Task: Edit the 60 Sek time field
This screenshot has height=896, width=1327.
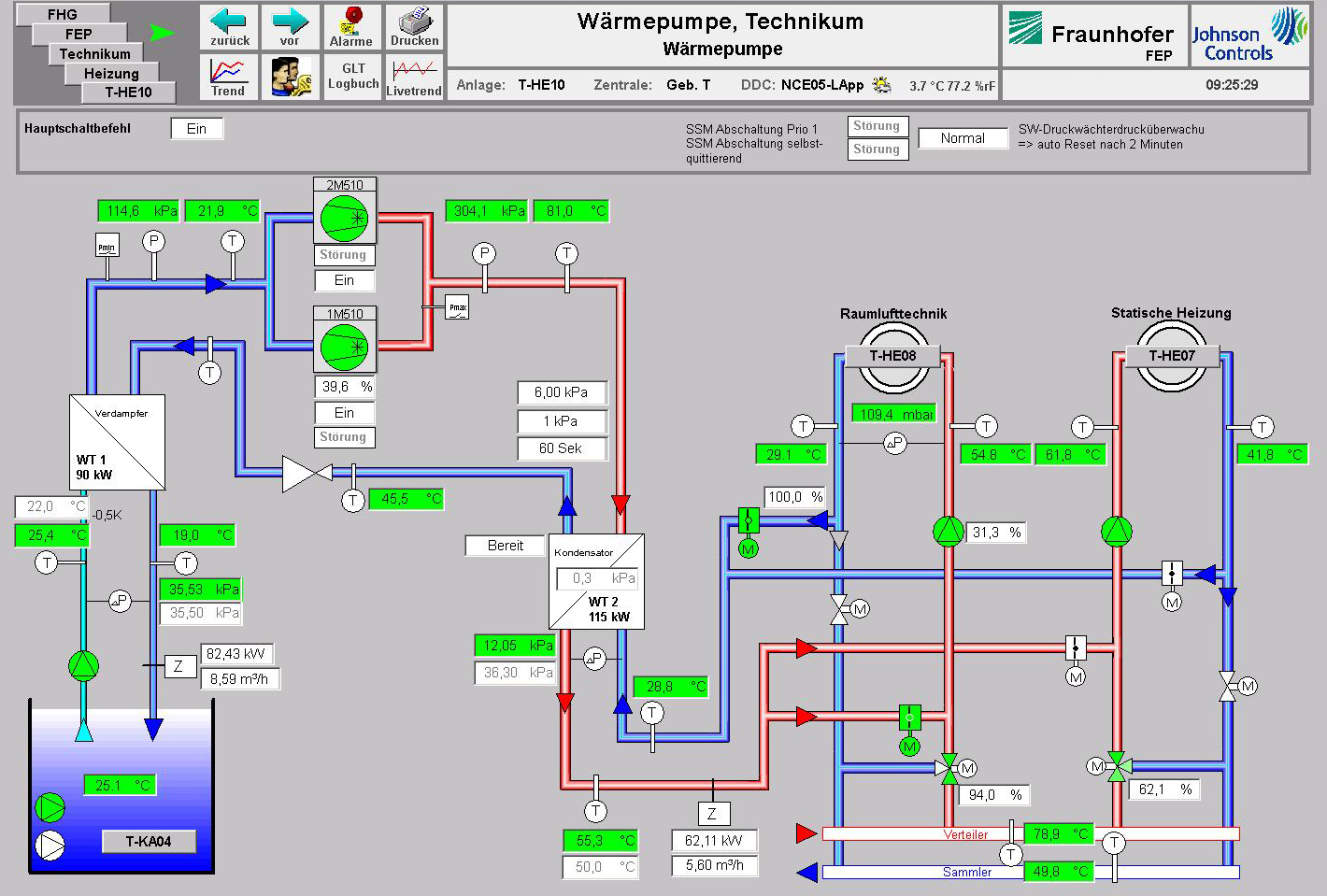Action: 562,448
